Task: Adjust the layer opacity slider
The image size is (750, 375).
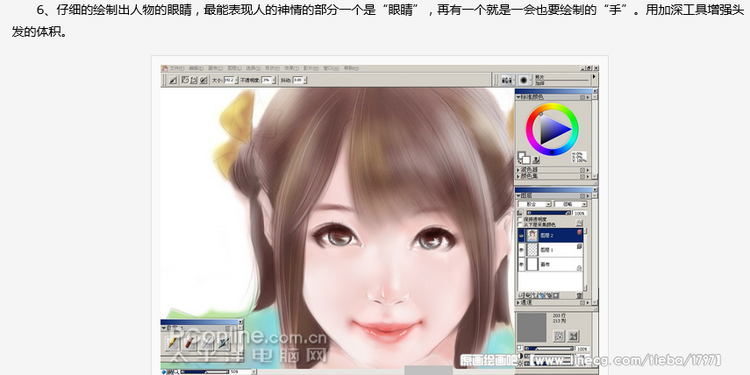Action: [548, 213]
